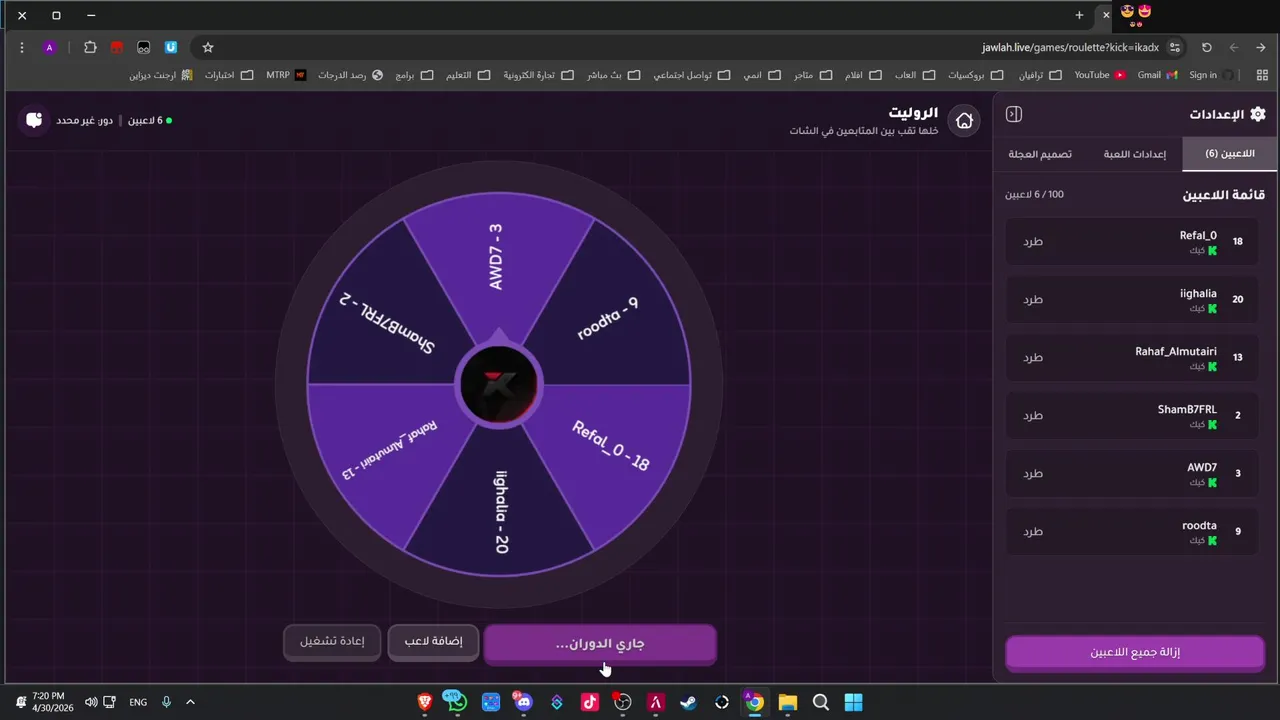The height and width of the screenshot is (720, 1280).
Task: Click the home icon beside الروليت title
Action: 964,121
